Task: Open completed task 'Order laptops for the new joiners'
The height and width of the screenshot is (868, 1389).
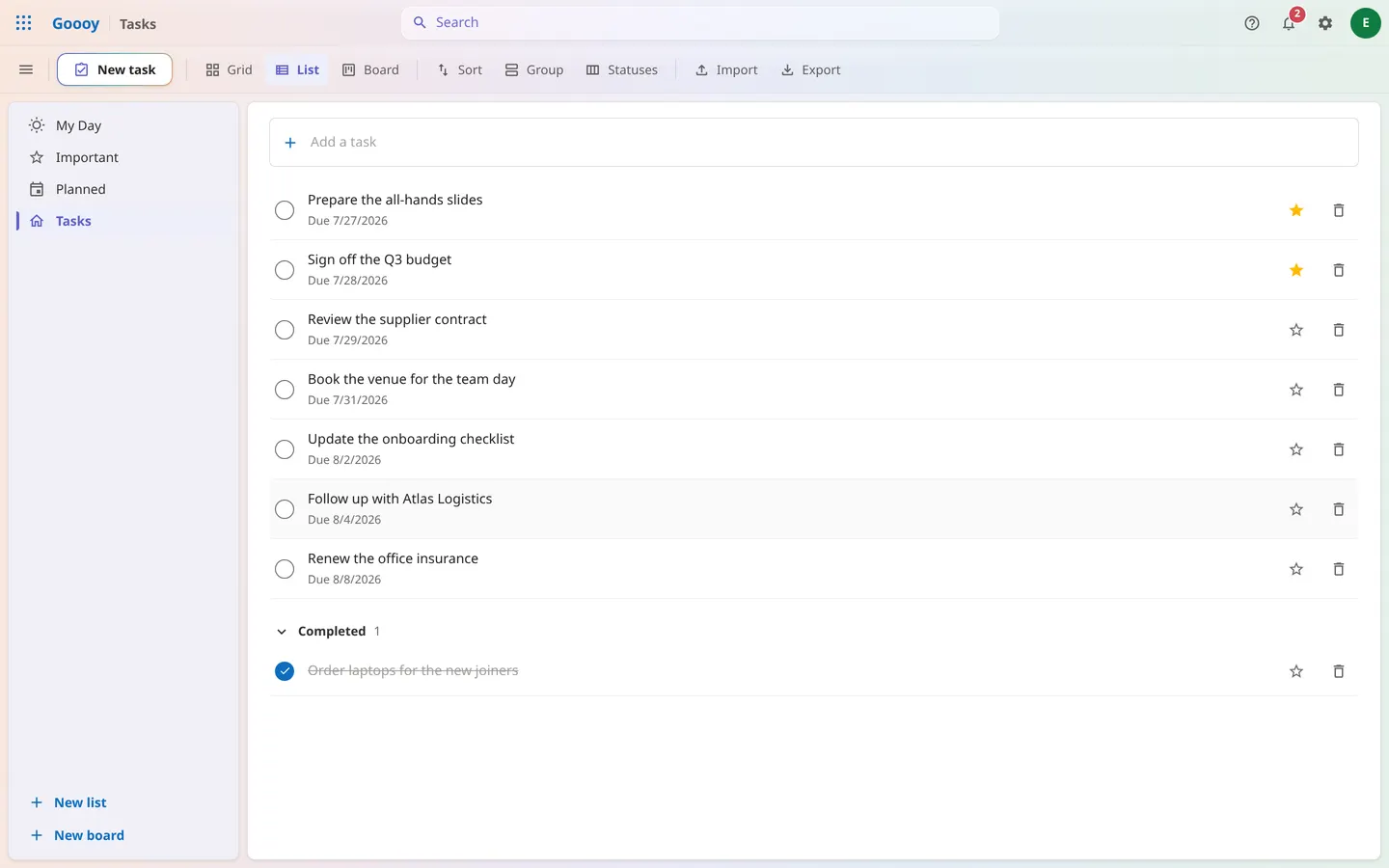Action: (413, 670)
